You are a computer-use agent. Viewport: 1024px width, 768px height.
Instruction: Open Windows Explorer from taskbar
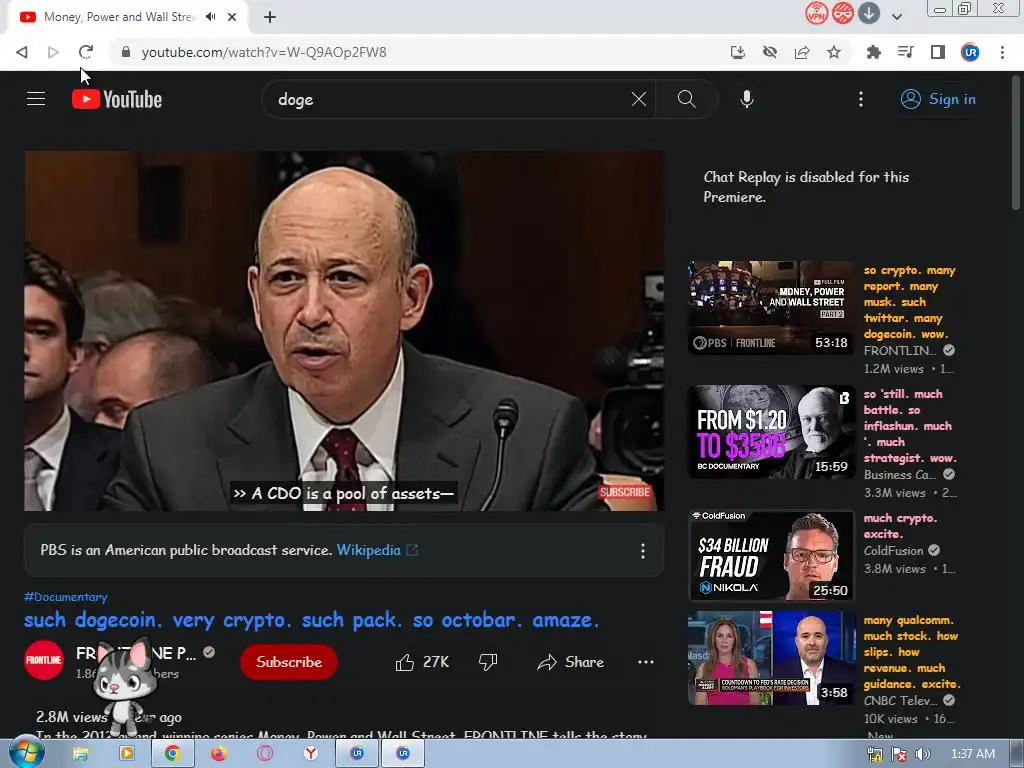tap(80, 754)
